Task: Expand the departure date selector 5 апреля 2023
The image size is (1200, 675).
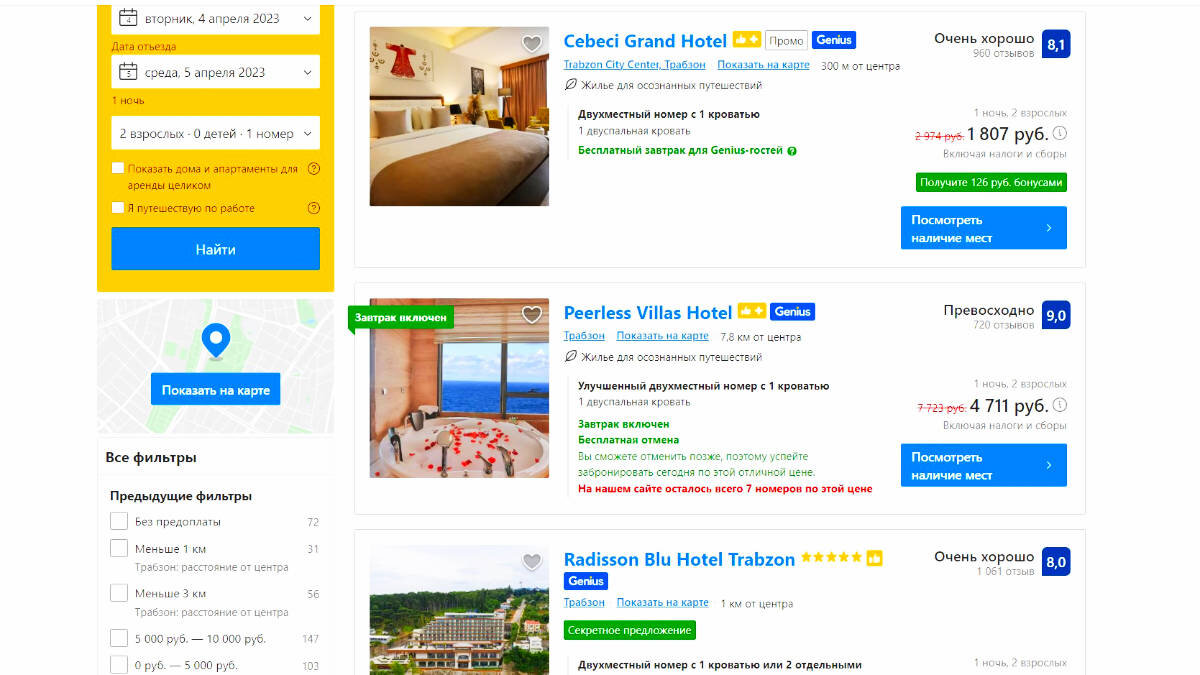Action: tap(215, 72)
